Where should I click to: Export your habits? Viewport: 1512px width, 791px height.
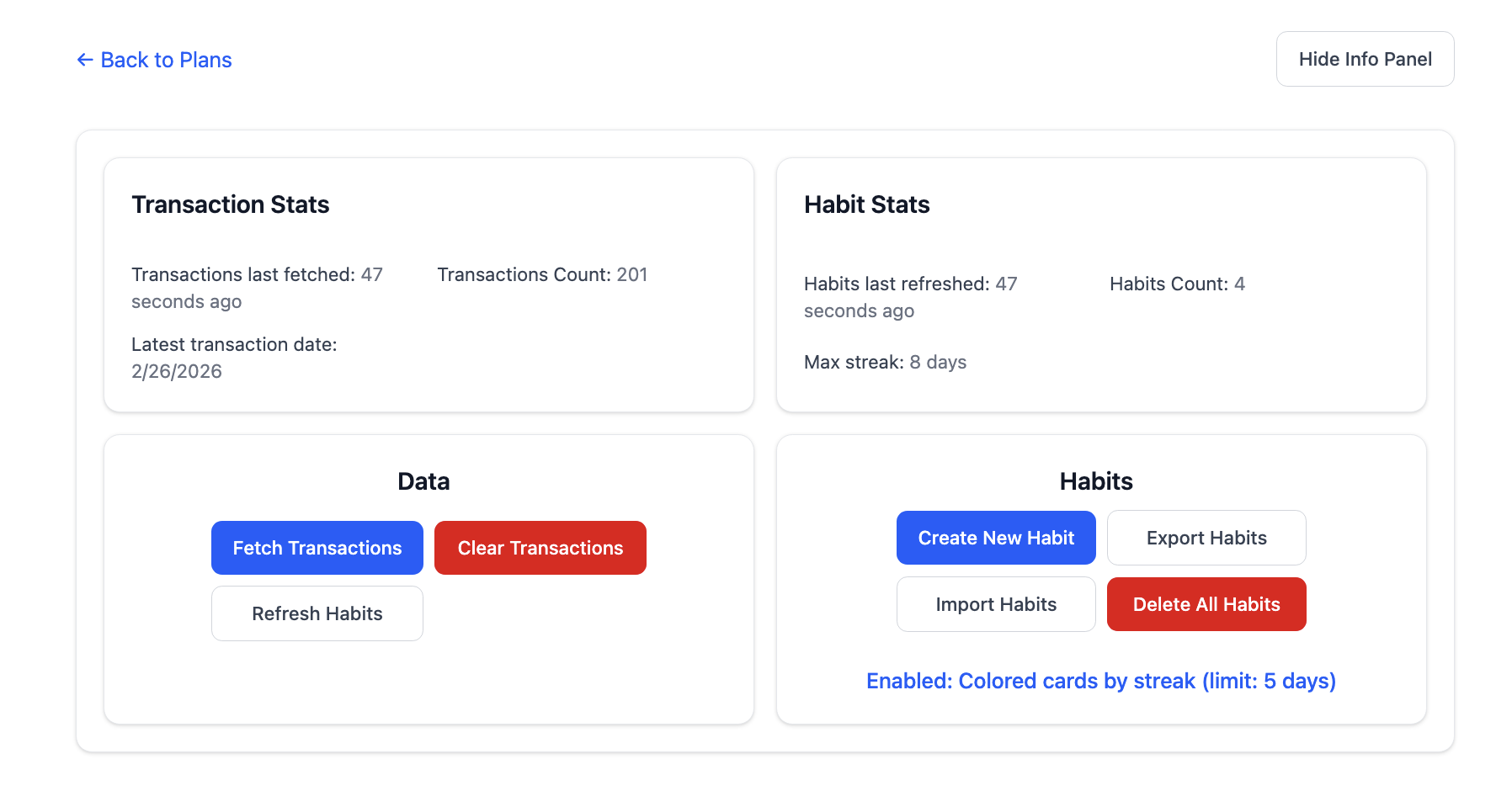click(1206, 537)
